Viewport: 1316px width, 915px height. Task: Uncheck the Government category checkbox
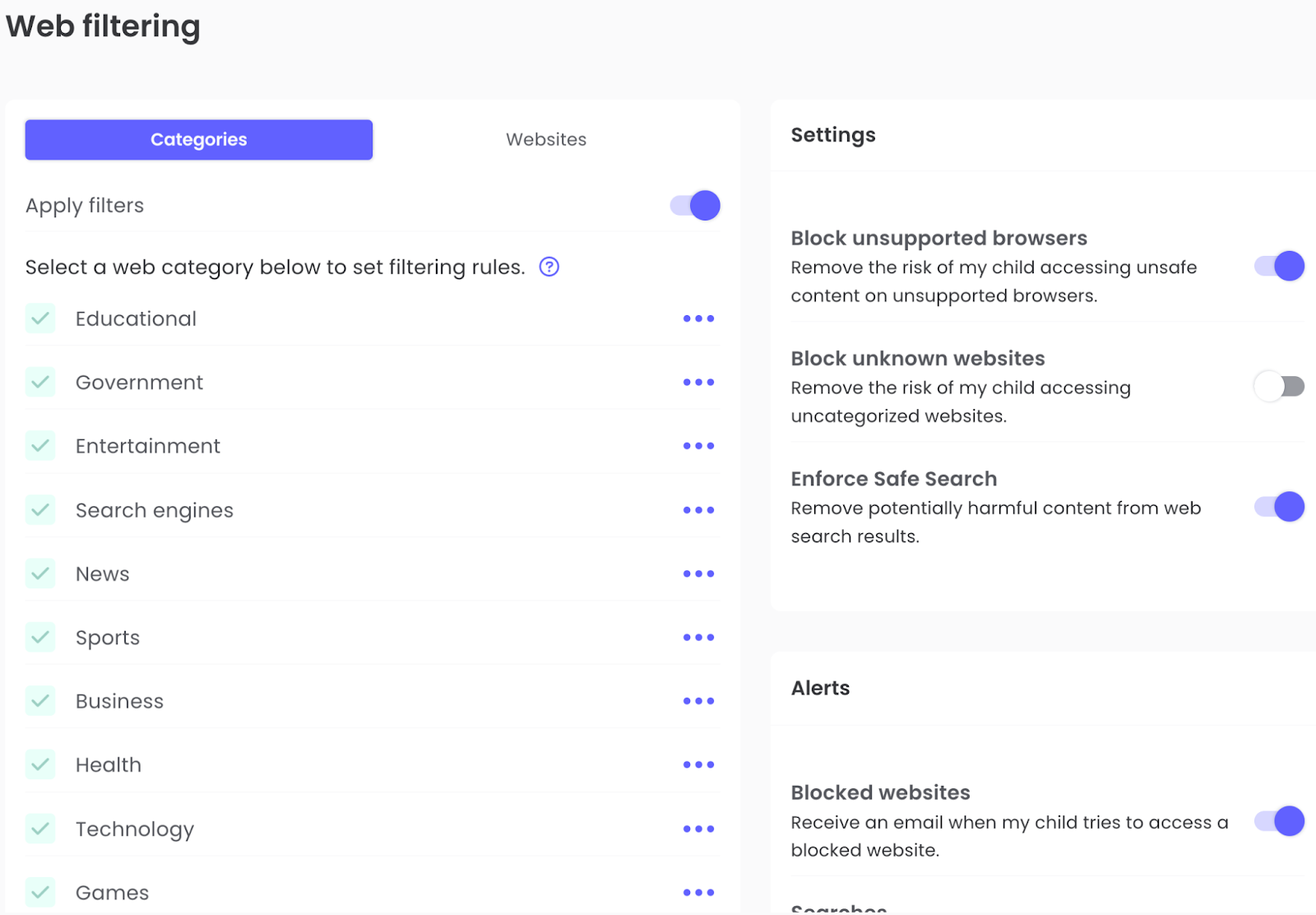(40, 382)
